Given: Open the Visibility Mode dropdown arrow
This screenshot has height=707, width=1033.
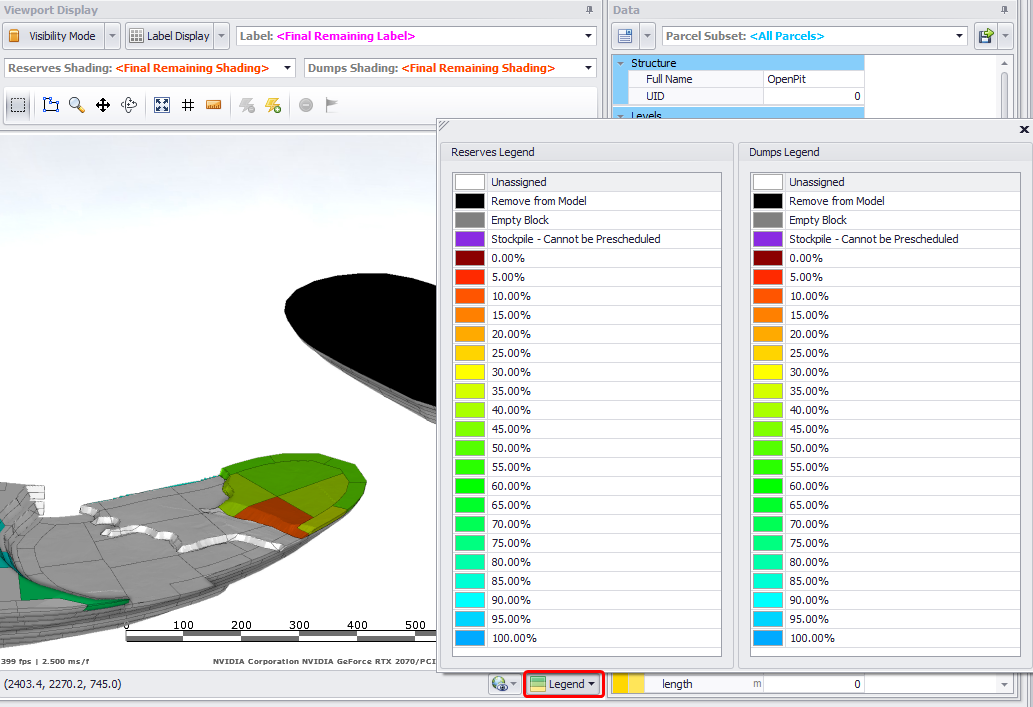Looking at the screenshot, I should click(x=112, y=36).
